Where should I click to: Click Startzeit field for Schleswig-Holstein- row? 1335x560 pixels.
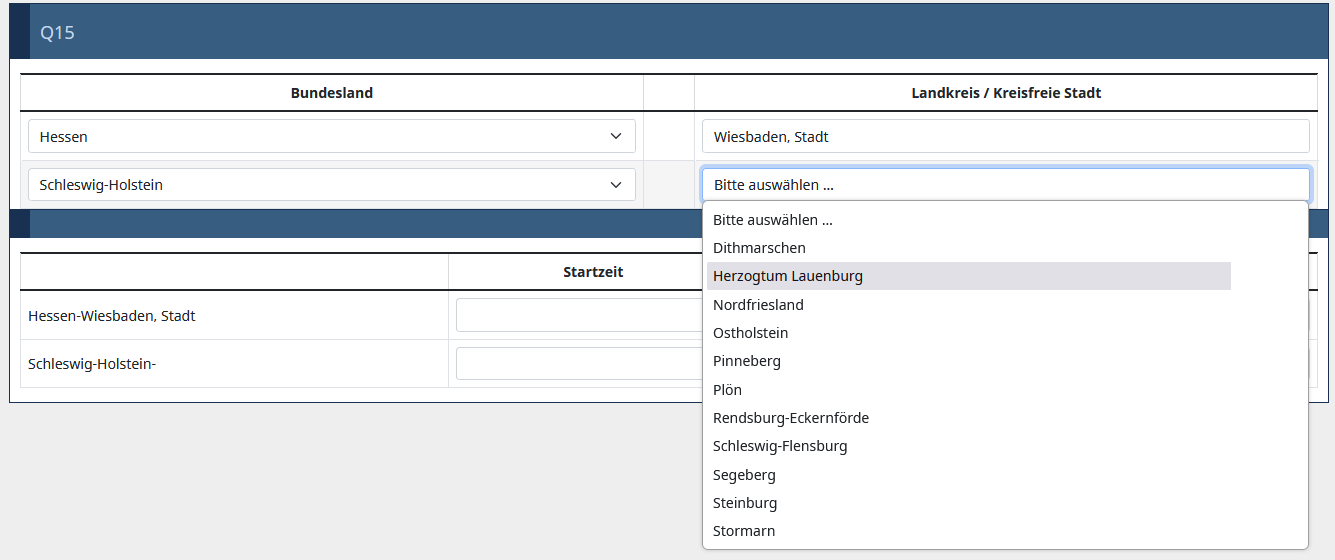tap(579, 363)
